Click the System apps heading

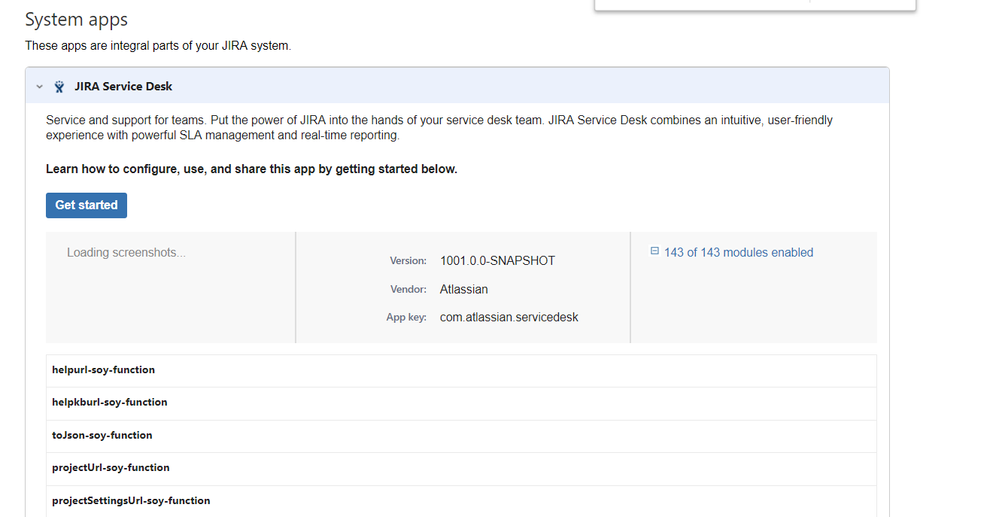(x=76, y=20)
